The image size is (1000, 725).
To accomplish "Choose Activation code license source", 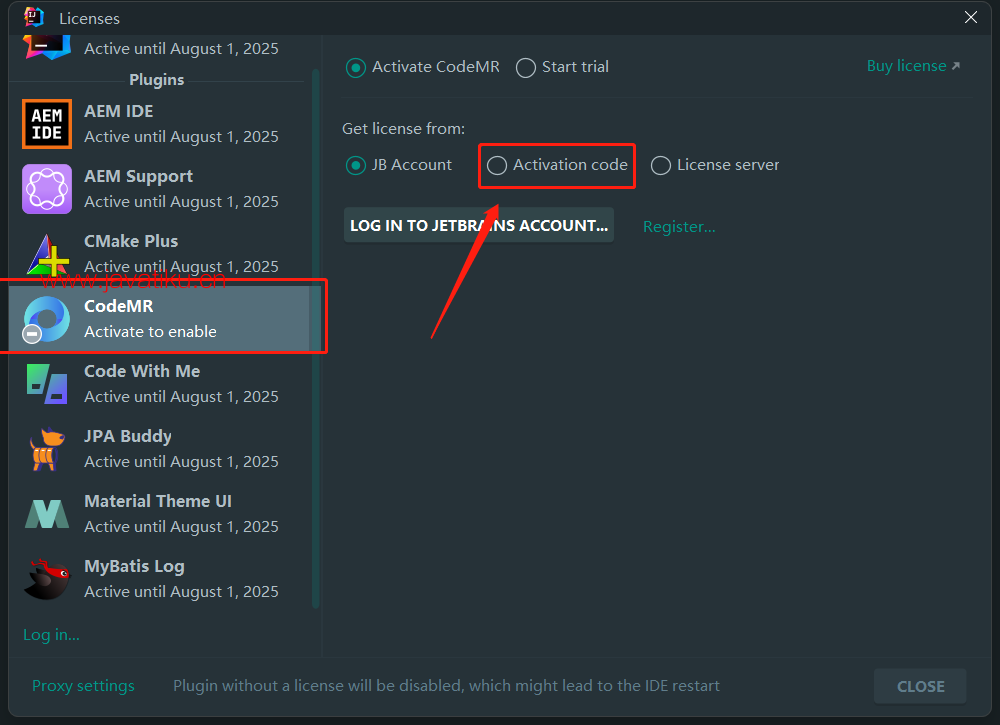I will pyautogui.click(x=497, y=165).
